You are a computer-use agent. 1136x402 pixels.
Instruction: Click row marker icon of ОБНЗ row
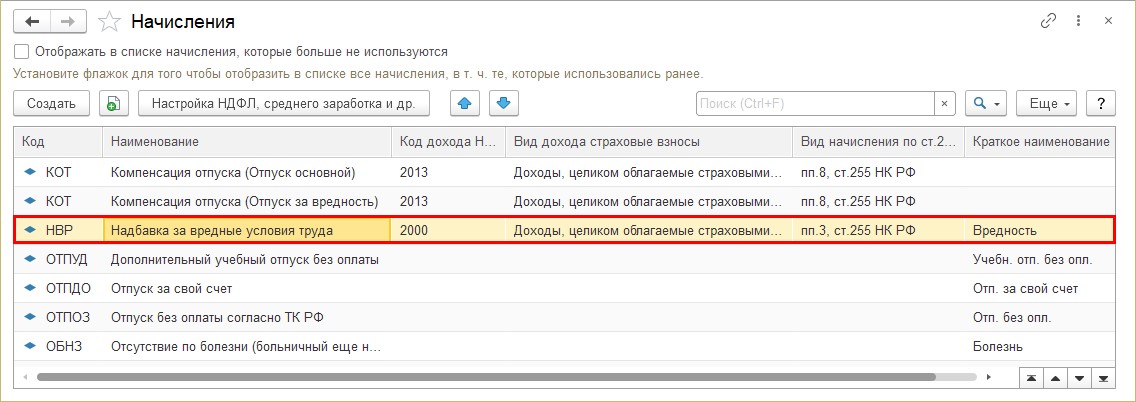[30, 346]
